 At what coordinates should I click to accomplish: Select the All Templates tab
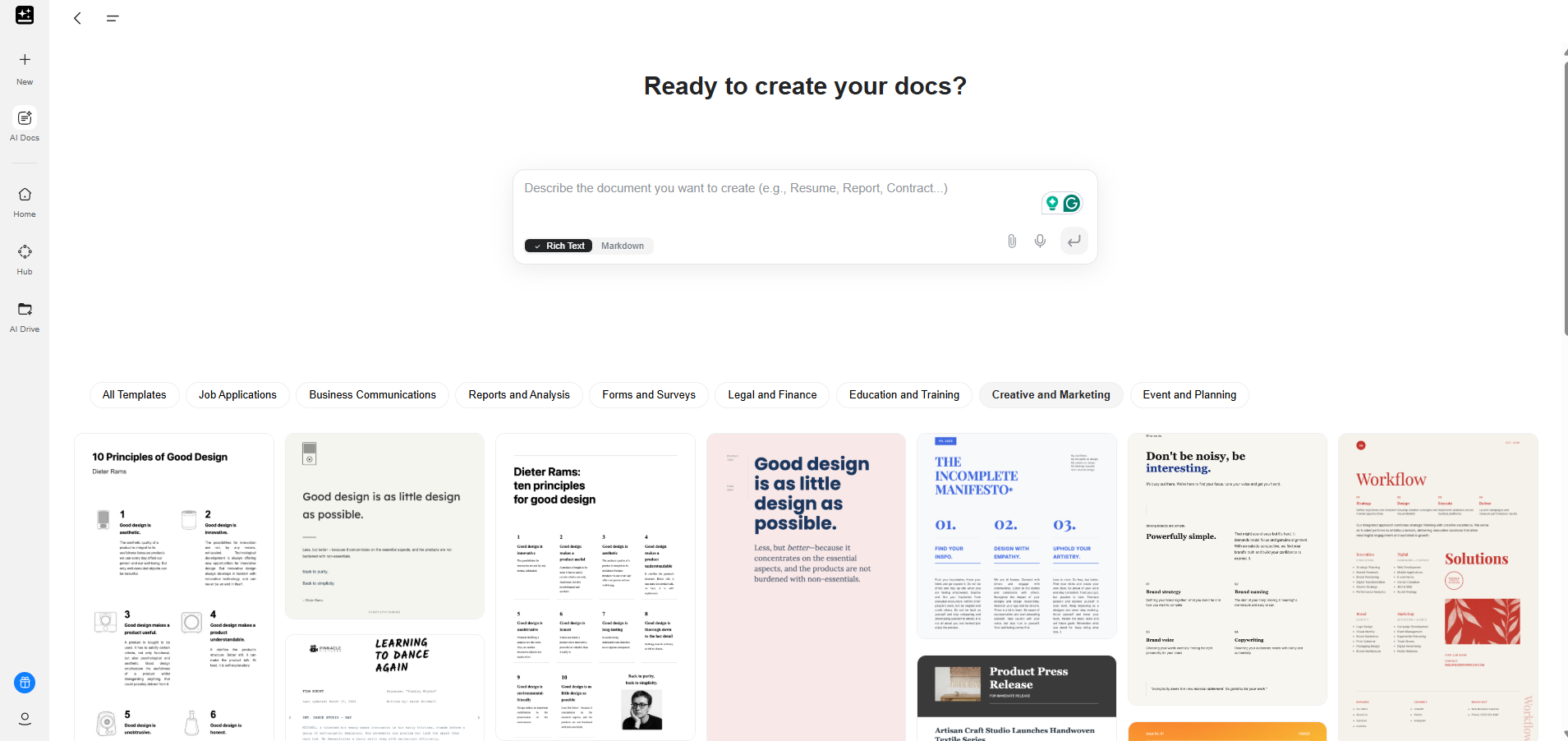(134, 394)
